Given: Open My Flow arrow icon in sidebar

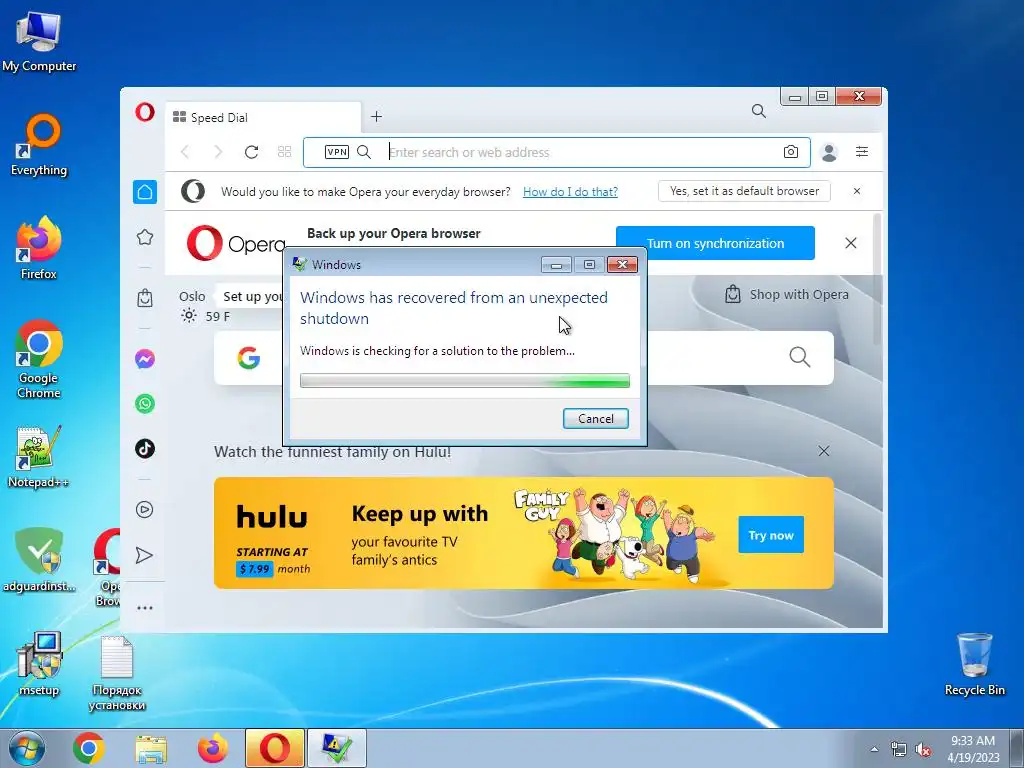Looking at the screenshot, I should [x=144, y=555].
